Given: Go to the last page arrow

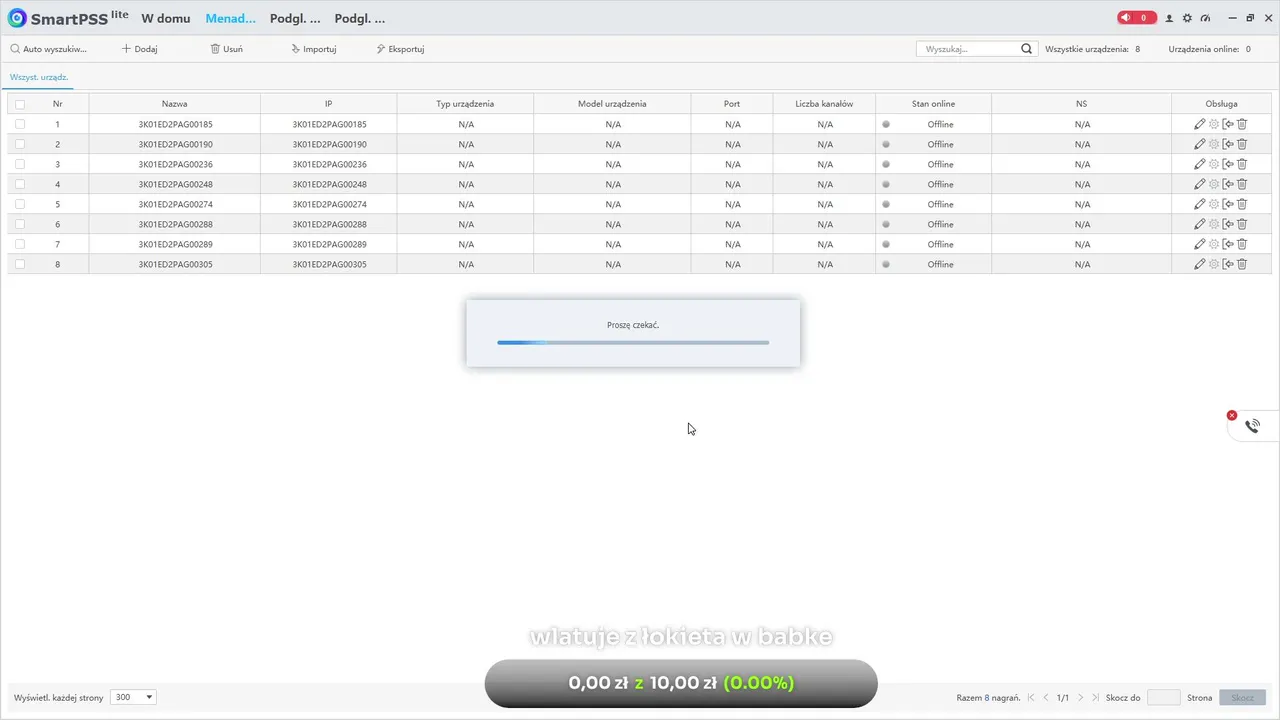Looking at the screenshot, I should click(1096, 697).
